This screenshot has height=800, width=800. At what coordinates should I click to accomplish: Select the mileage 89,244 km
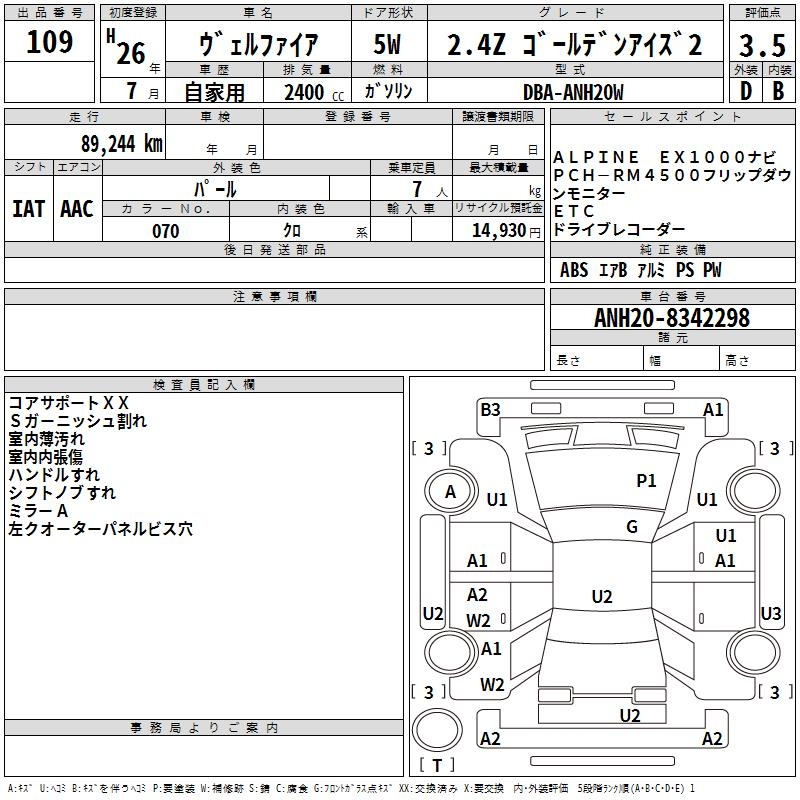[121, 144]
